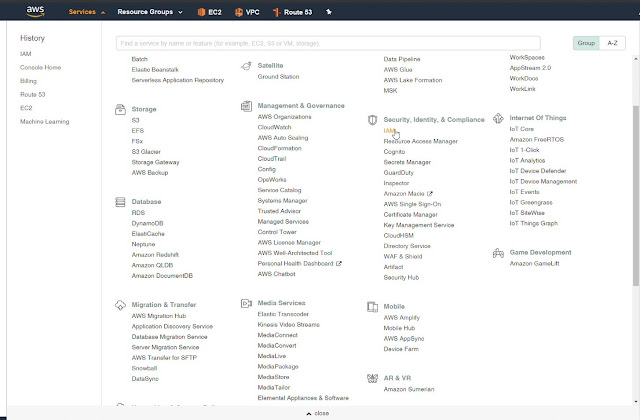This screenshot has width=640, height=420.
Task: Open VPC shortcut icon in top bar
Action: coord(239,12)
